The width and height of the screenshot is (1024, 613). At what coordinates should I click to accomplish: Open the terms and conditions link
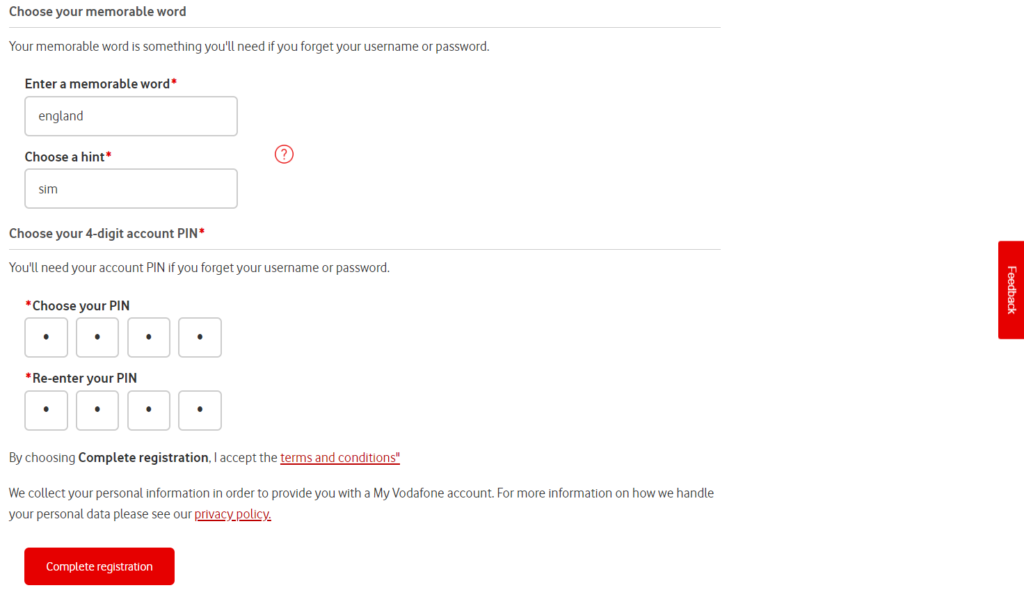(x=339, y=458)
